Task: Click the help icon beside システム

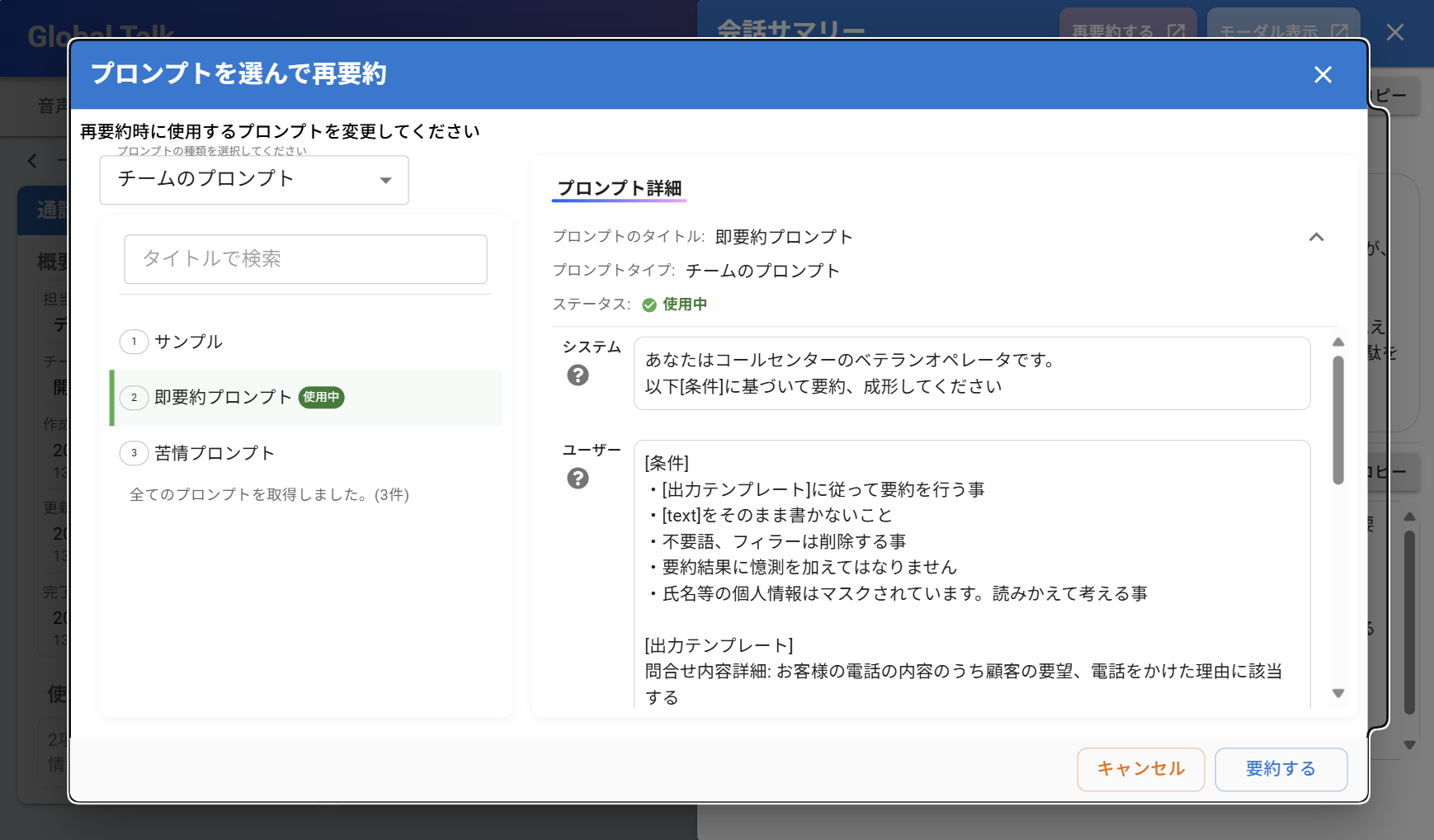Action: 578,375
